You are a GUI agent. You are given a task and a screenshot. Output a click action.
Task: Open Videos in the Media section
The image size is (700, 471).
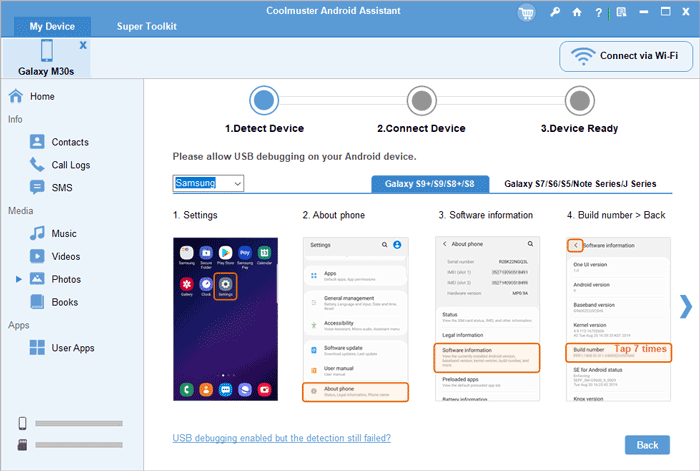pos(67,256)
